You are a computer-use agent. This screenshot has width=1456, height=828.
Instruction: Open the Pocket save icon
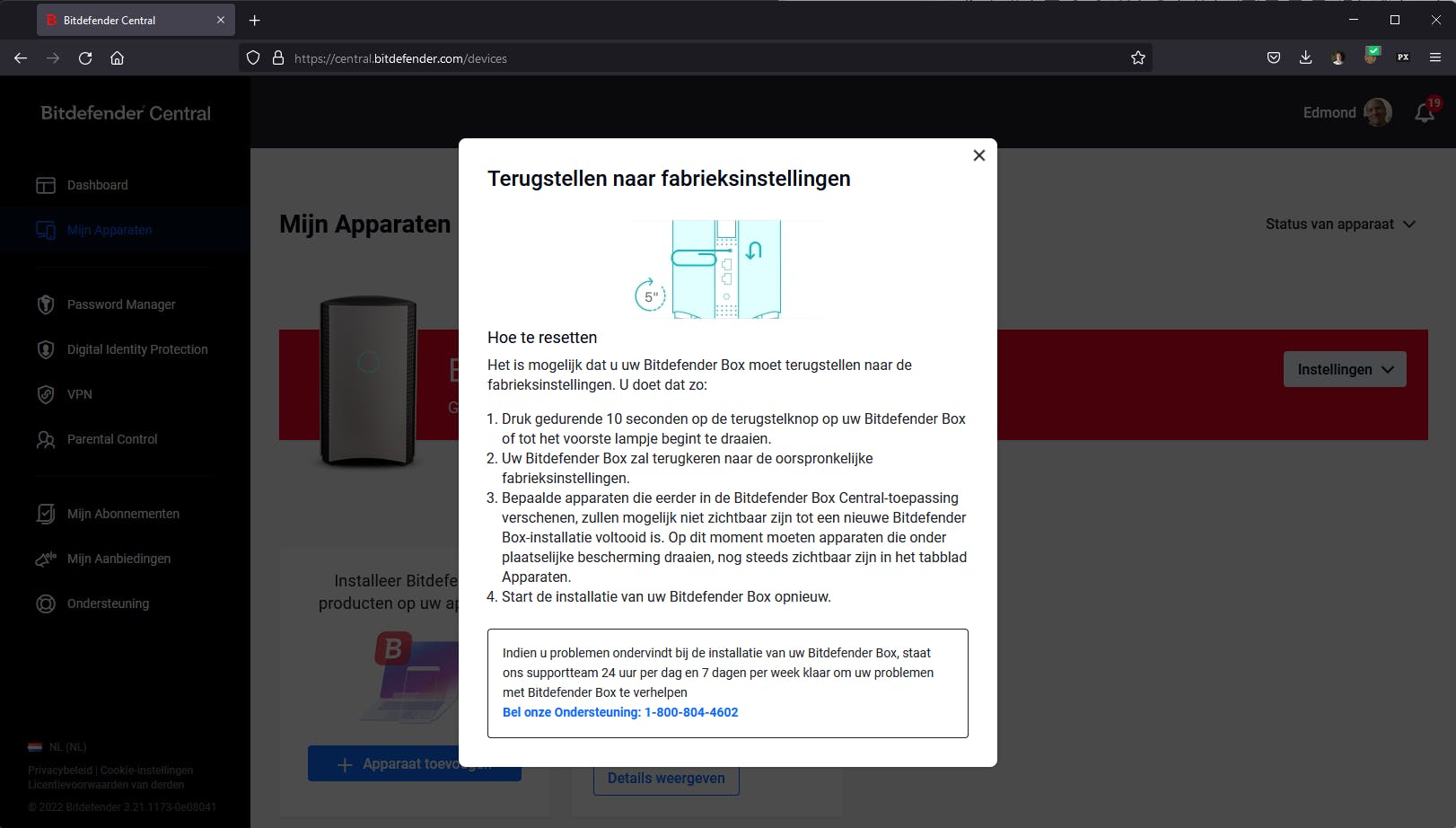tap(1273, 58)
